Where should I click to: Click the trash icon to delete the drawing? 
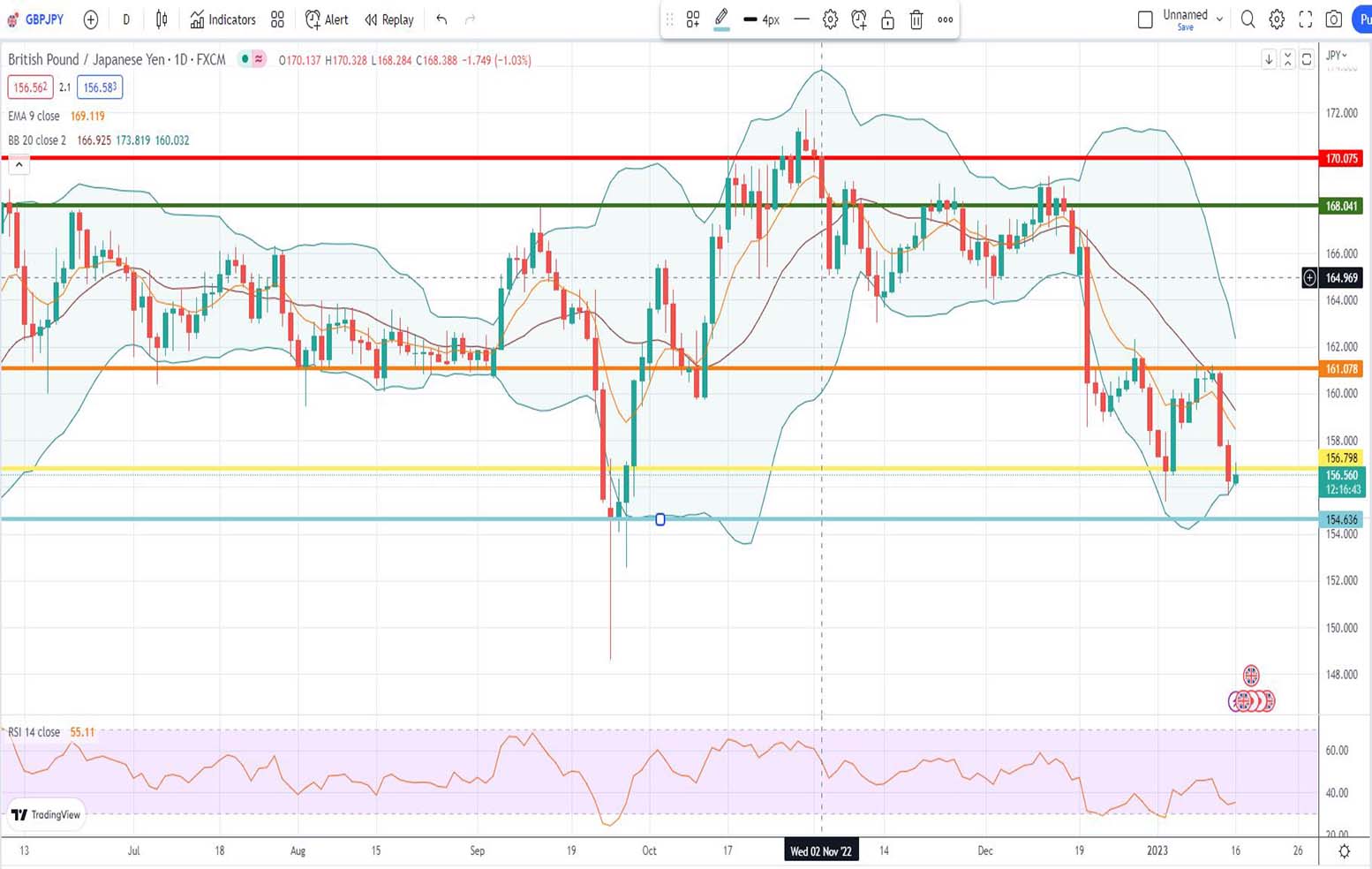click(x=916, y=19)
